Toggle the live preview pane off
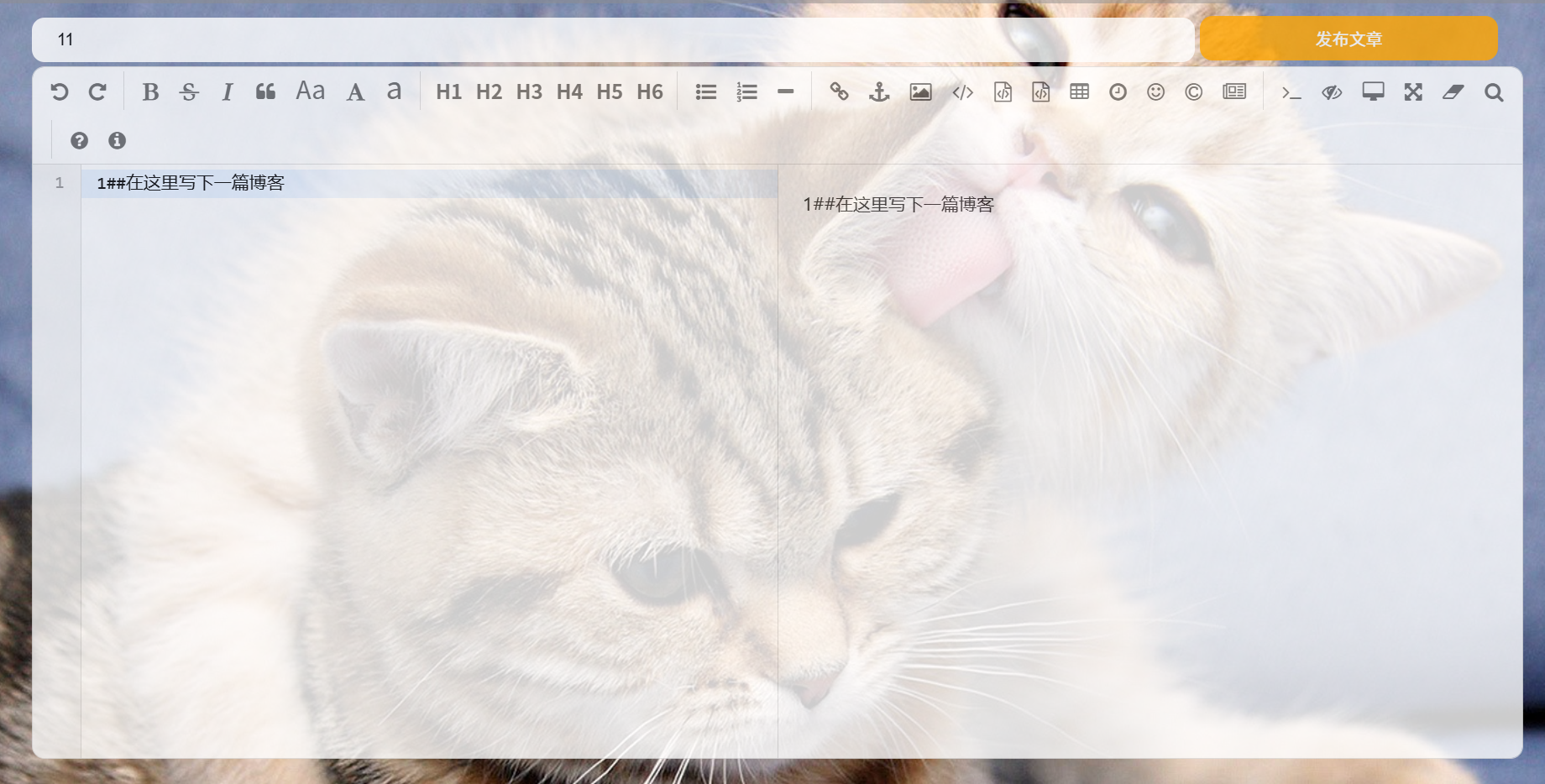Screen dimensions: 1545x784 [1333, 91]
